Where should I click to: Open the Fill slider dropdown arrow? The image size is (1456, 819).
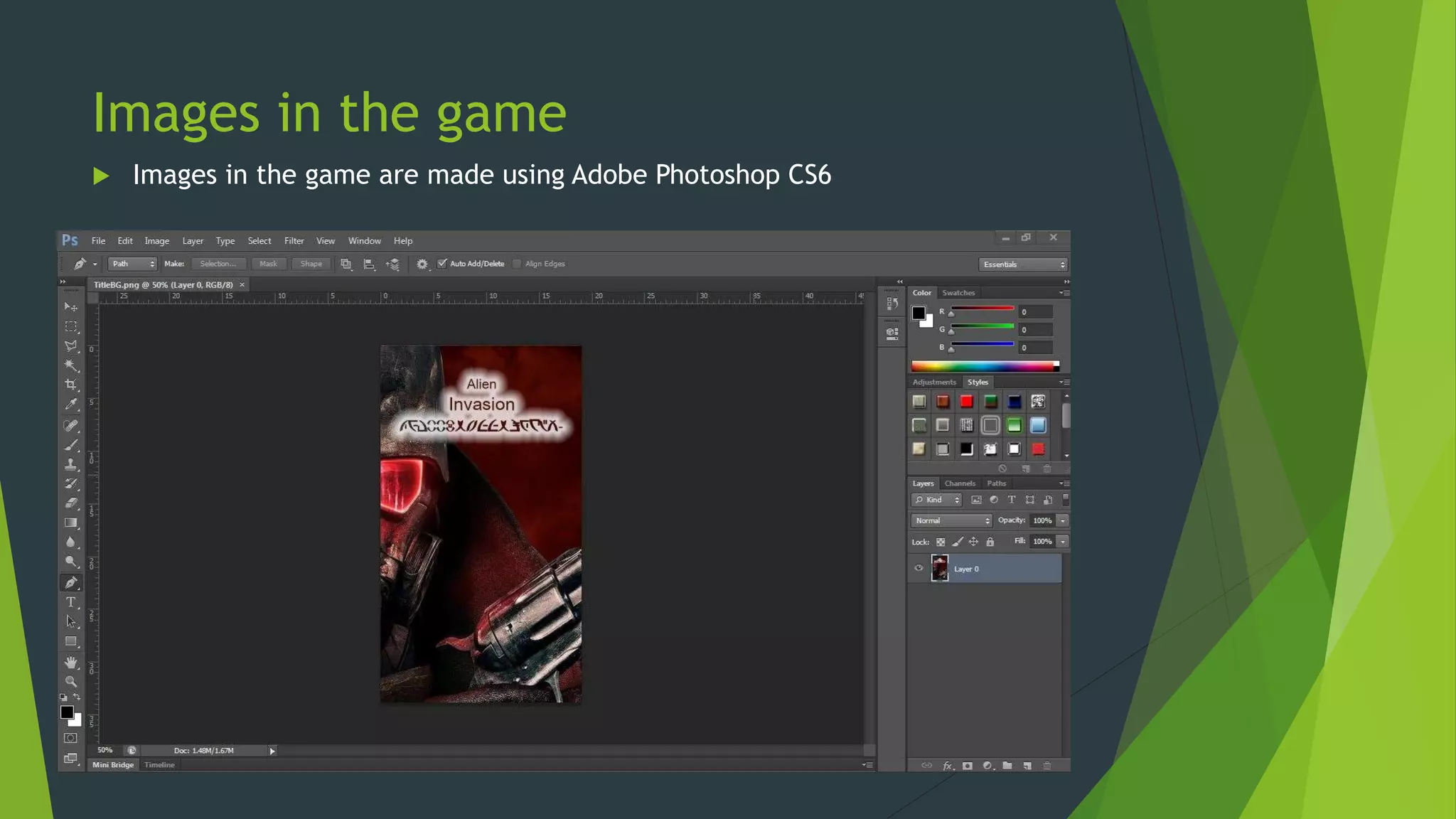point(1063,542)
